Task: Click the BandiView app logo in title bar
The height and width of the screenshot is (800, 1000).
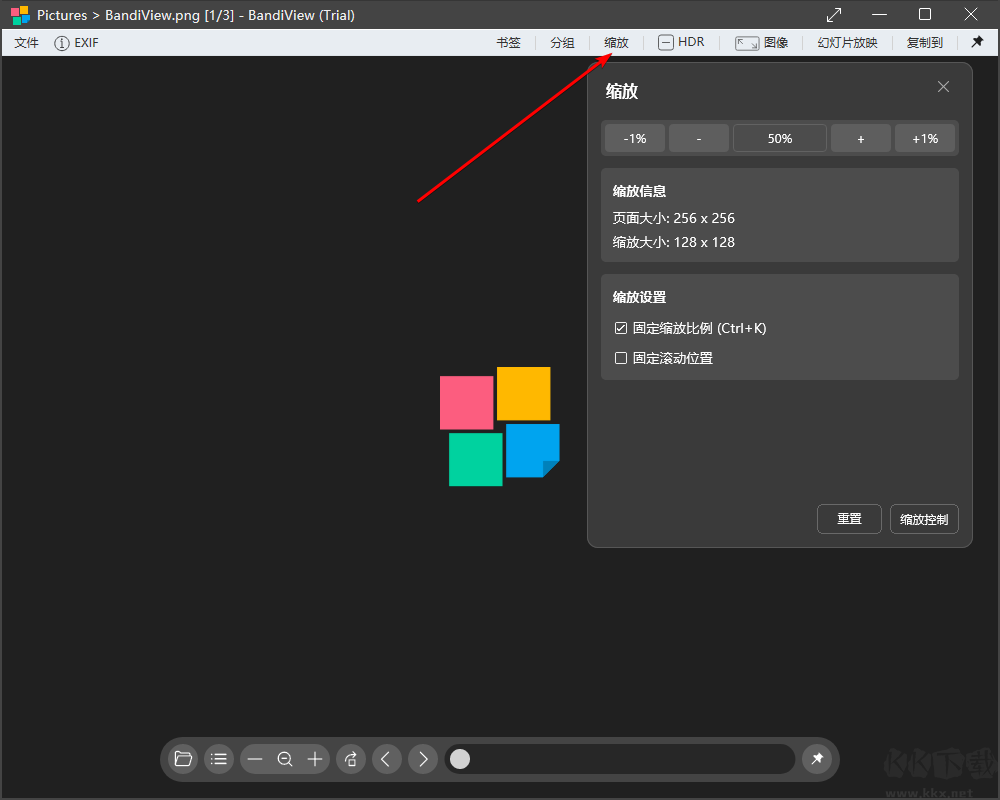Action: tap(20, 15)
